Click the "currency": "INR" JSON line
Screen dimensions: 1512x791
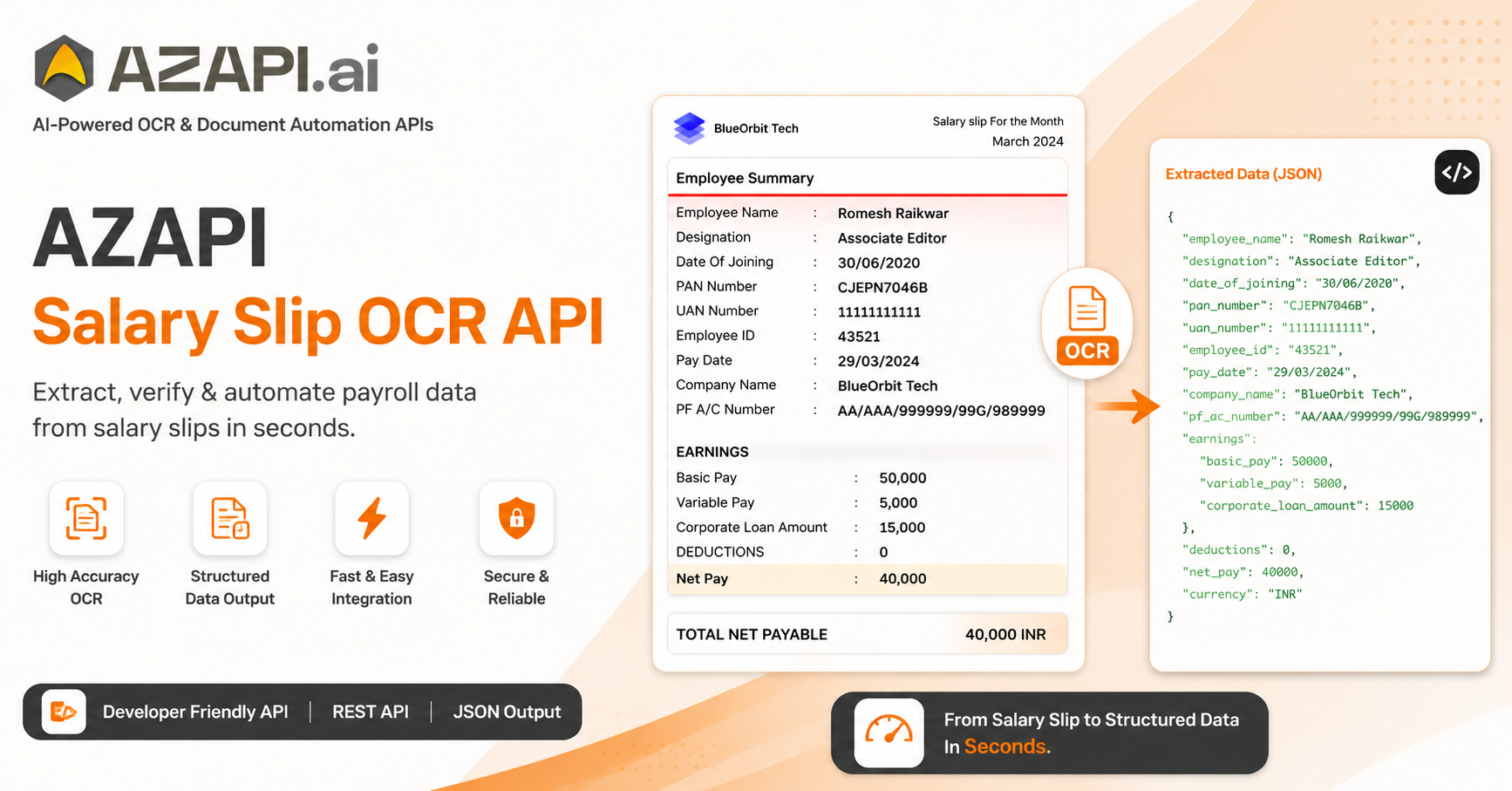coord(1242,594)
